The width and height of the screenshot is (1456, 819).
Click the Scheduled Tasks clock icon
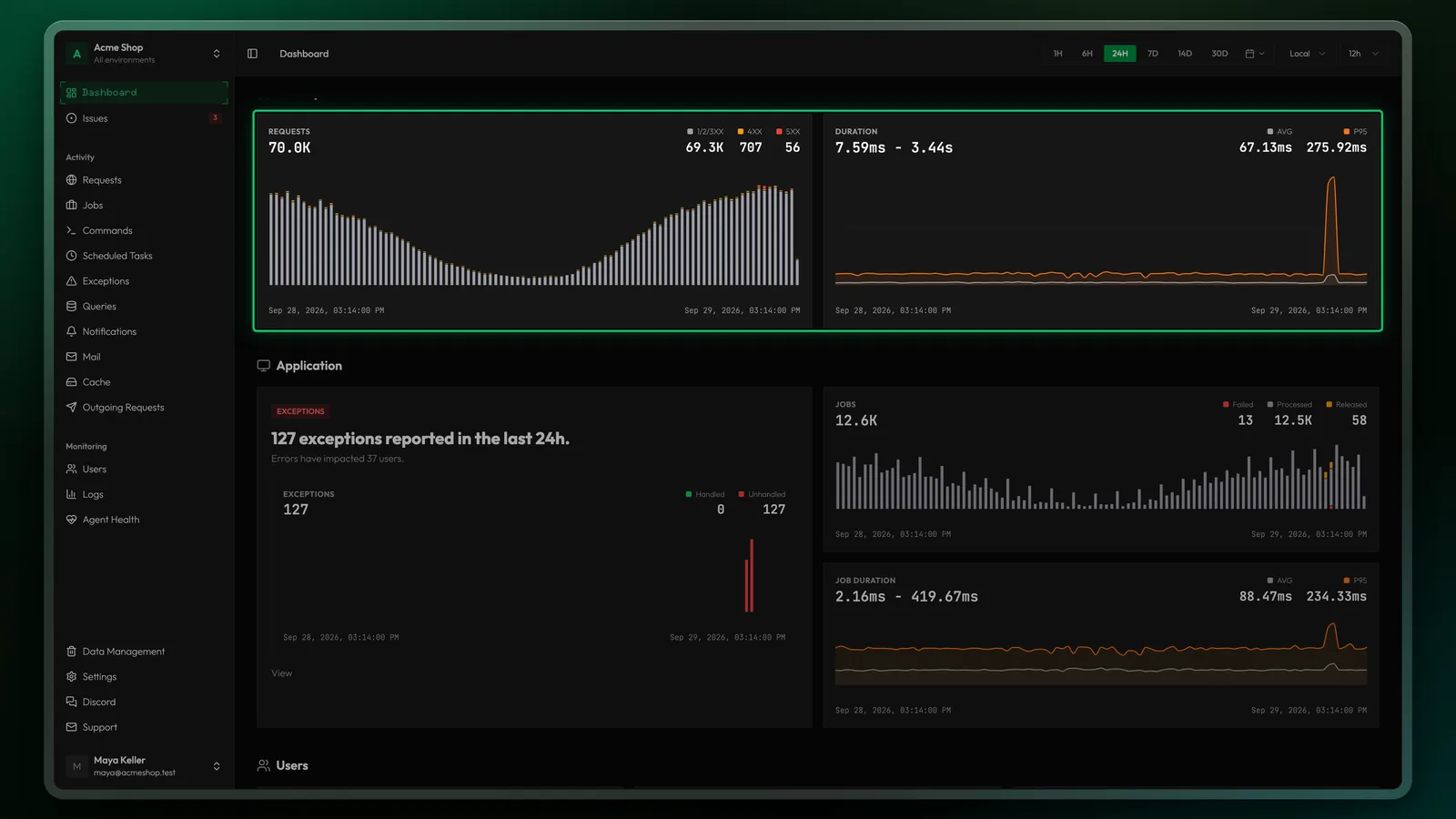[x=71, y=256]
